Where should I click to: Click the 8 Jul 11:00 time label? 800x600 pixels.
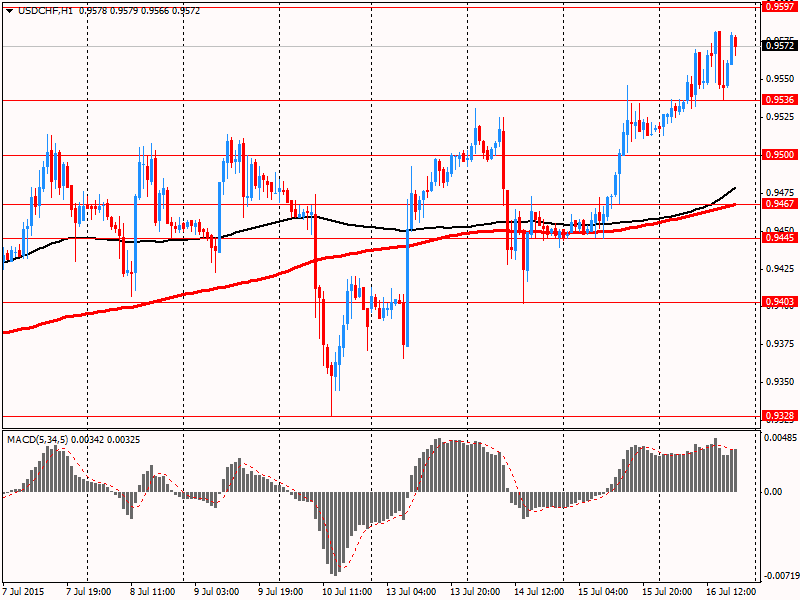[153, 592]
